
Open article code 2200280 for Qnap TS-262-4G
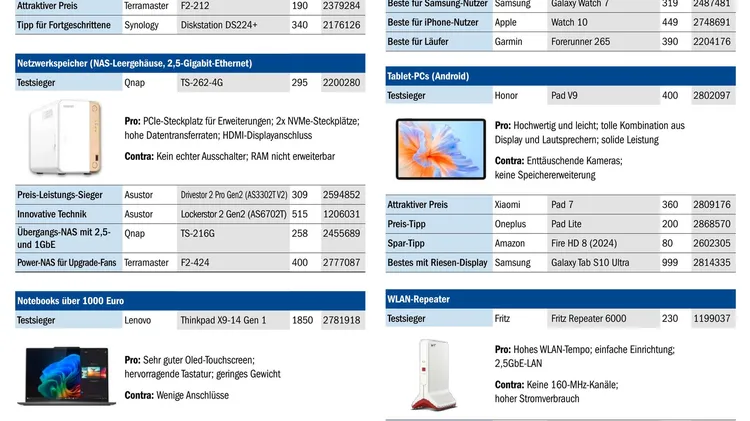[x=340, y=83]
